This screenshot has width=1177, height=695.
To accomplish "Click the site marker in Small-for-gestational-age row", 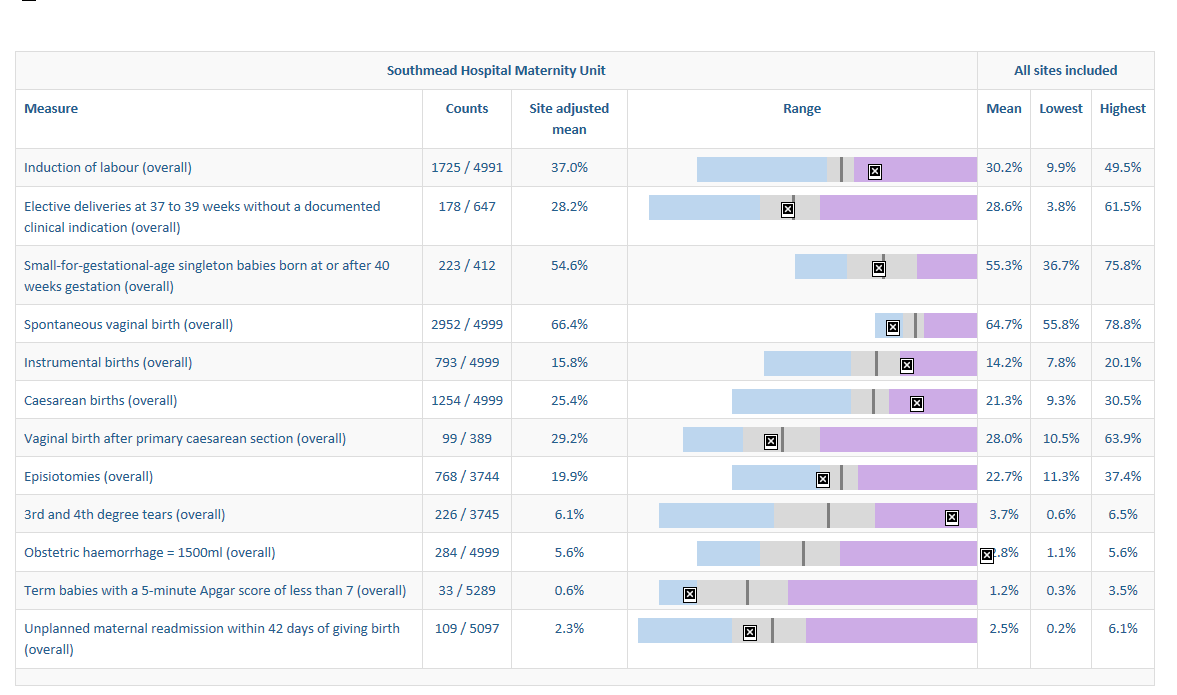I will coord(878,268).
